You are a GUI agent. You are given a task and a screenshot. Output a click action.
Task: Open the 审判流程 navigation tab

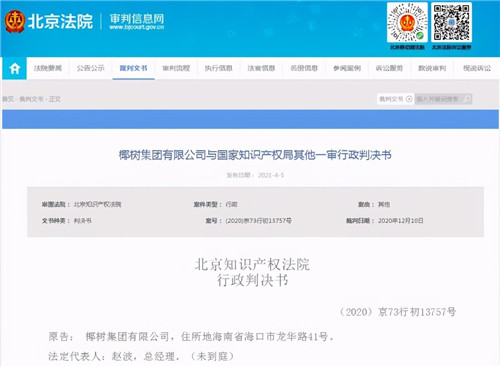[x=176, y=68]
